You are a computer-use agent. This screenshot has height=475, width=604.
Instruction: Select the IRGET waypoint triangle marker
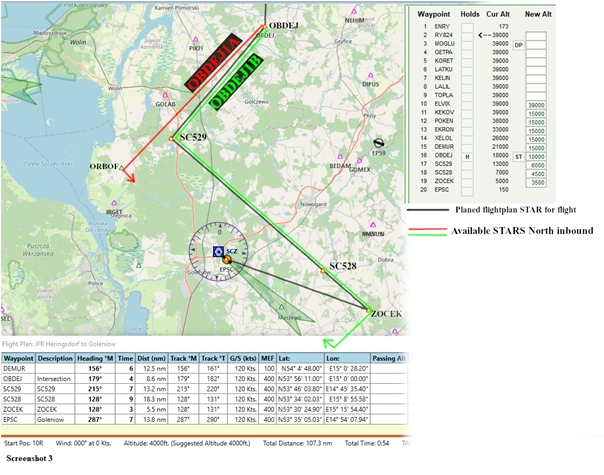(x=114, y=203)
